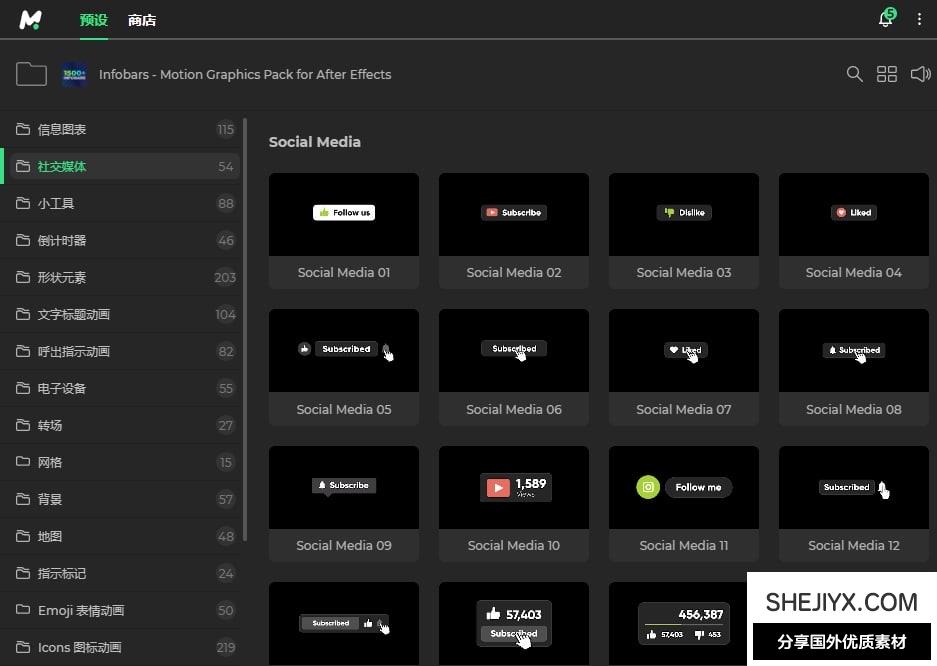The height and width of the screenshot is (666, 937).
Task: Pick the Social Media 11 Follow me preset
Action: pyautogui.click(x=684, y=487)
